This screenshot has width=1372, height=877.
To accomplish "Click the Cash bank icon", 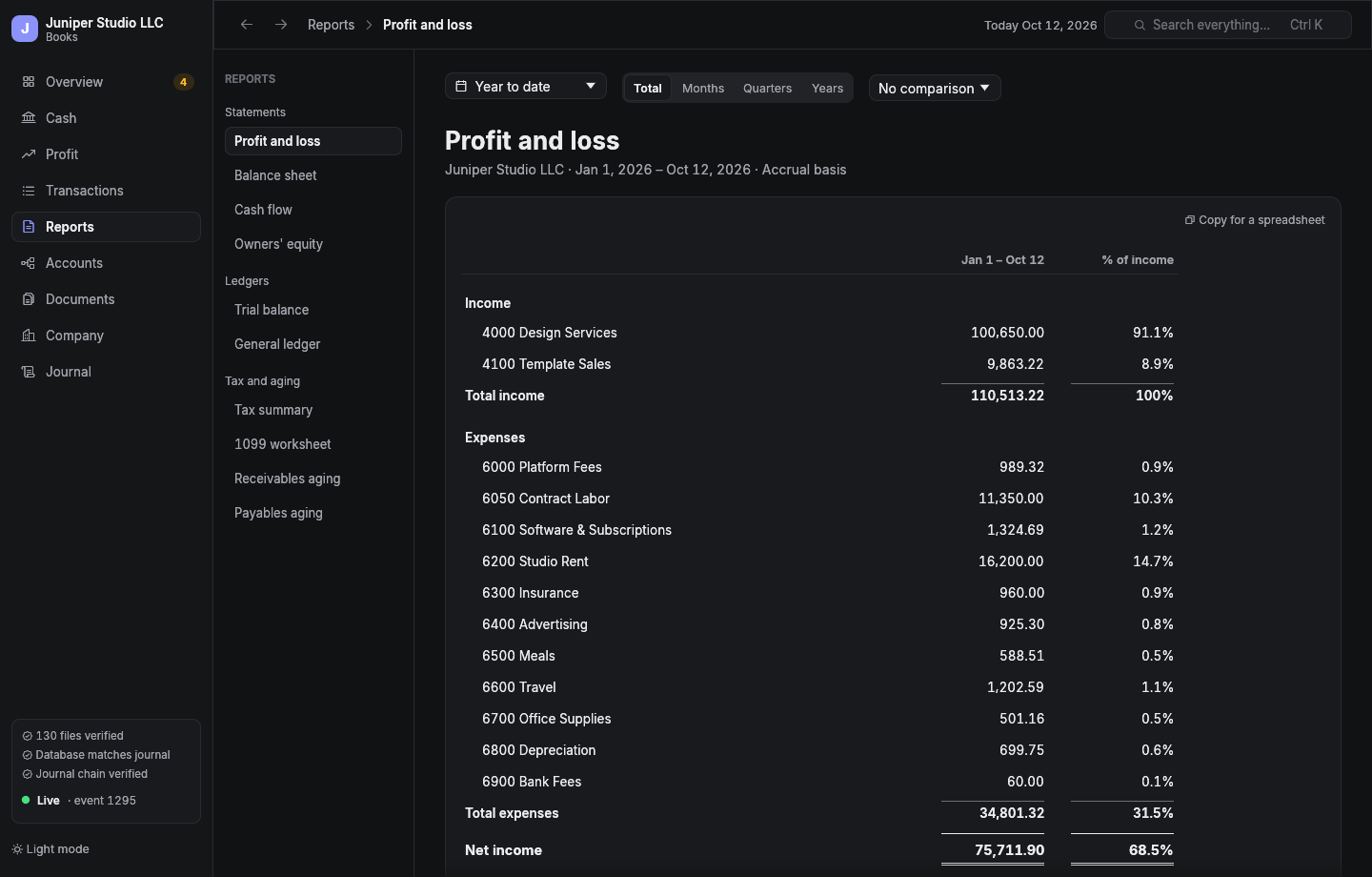I will 29,118.
